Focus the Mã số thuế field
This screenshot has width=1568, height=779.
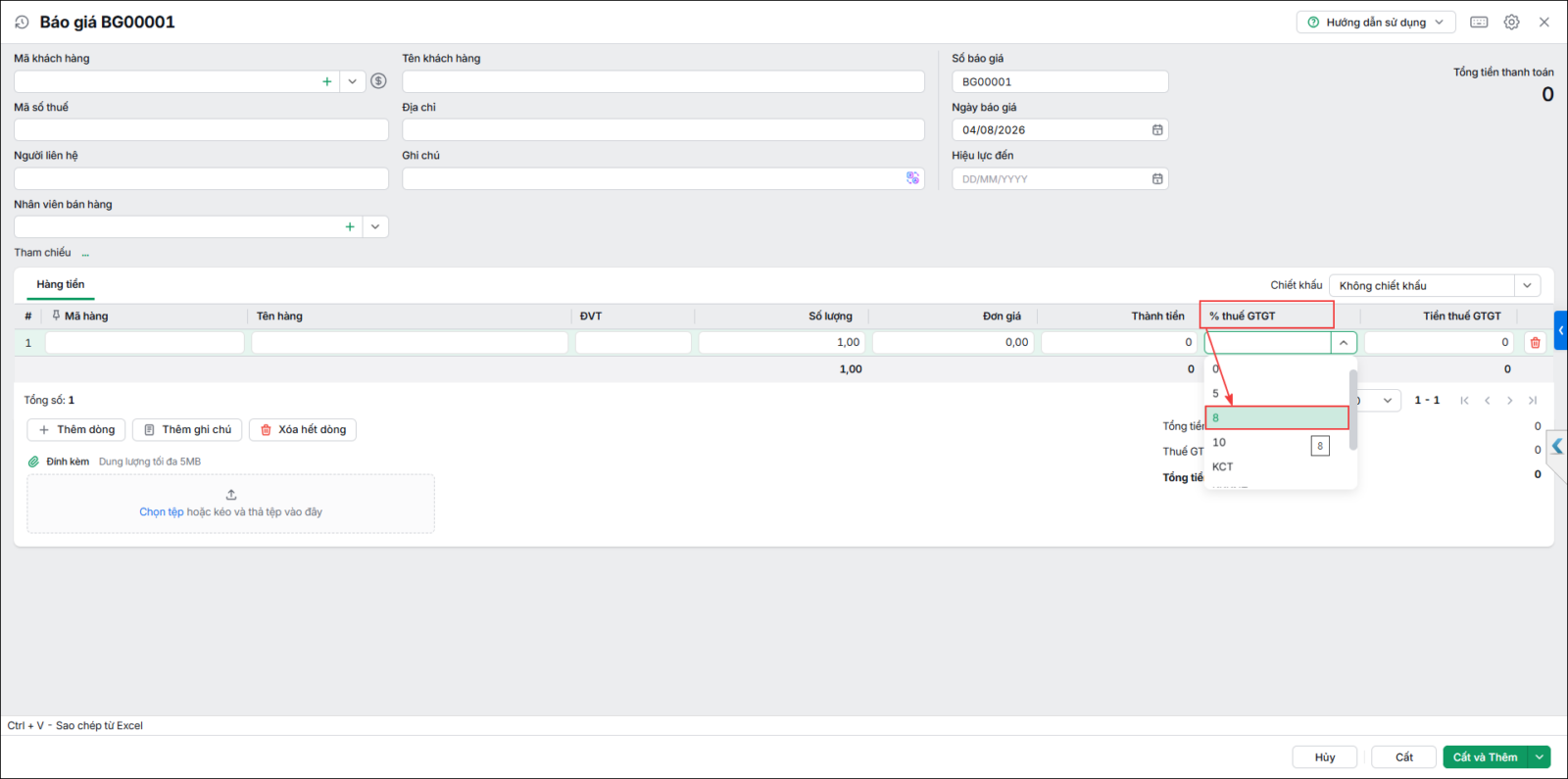point(201,129)
